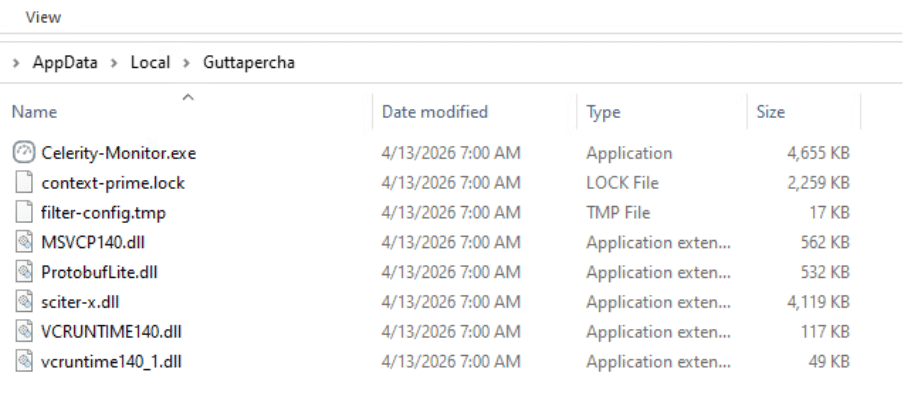Open the View ribbon tab

tap(43, 17)
